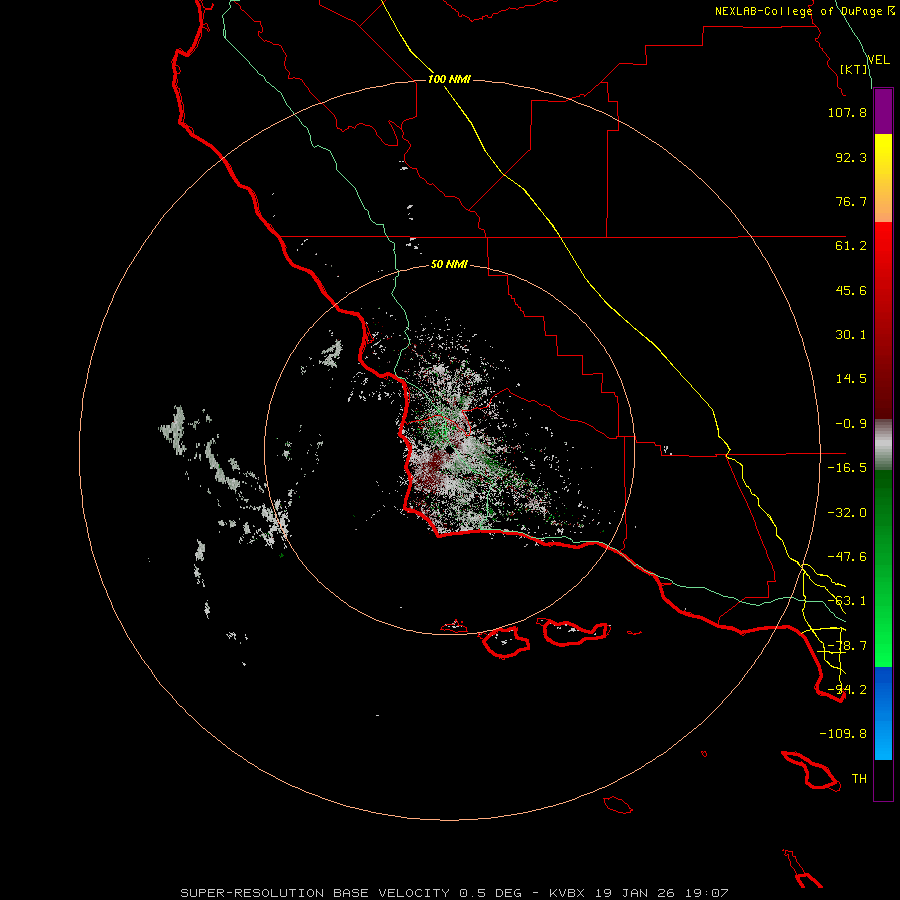Click the TH legend label
This screenshot has width=900, height=900.
[x=859, y=779]
